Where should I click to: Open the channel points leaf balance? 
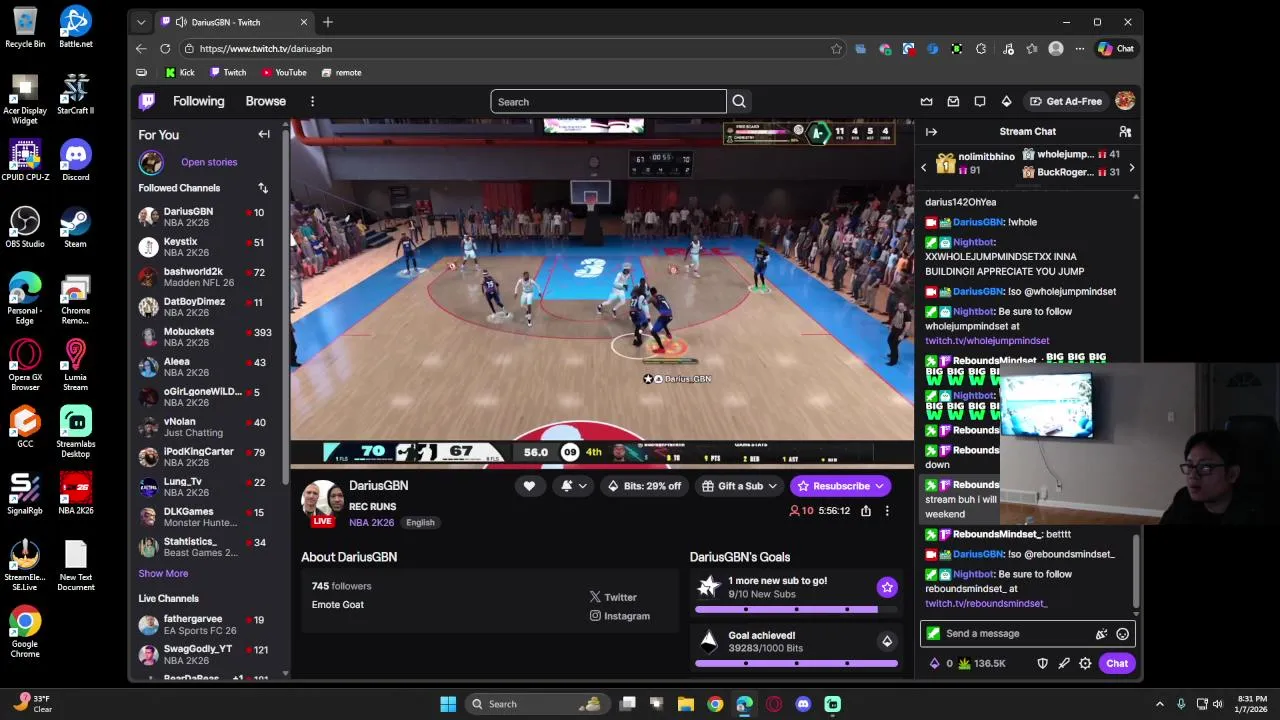click(981, 663)
